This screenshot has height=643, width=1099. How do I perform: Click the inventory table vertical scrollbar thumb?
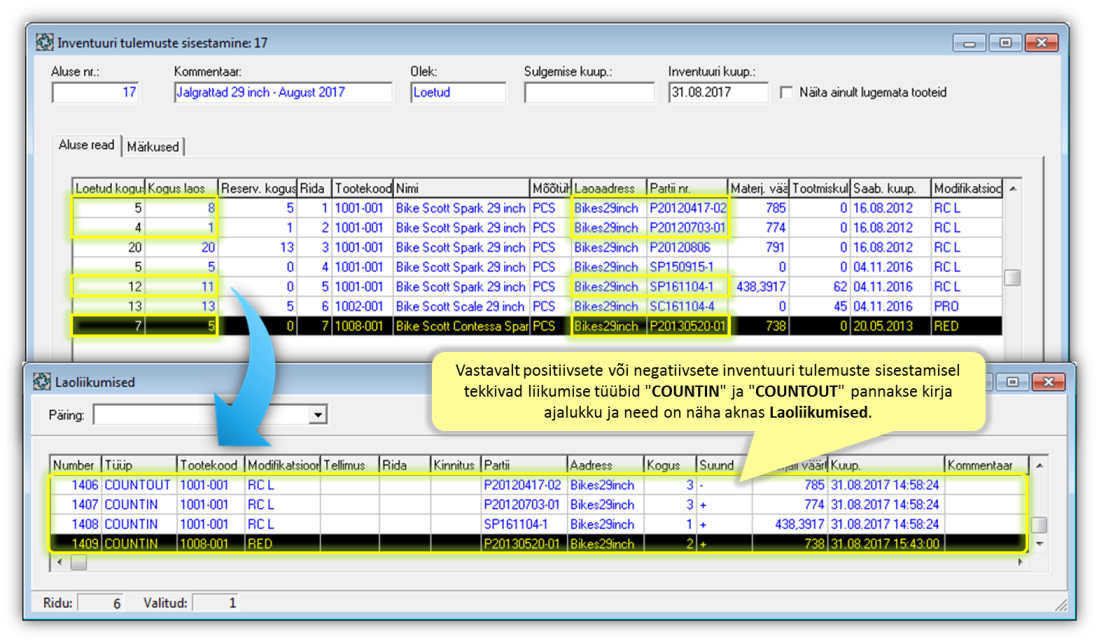[x=1012, y=278]
